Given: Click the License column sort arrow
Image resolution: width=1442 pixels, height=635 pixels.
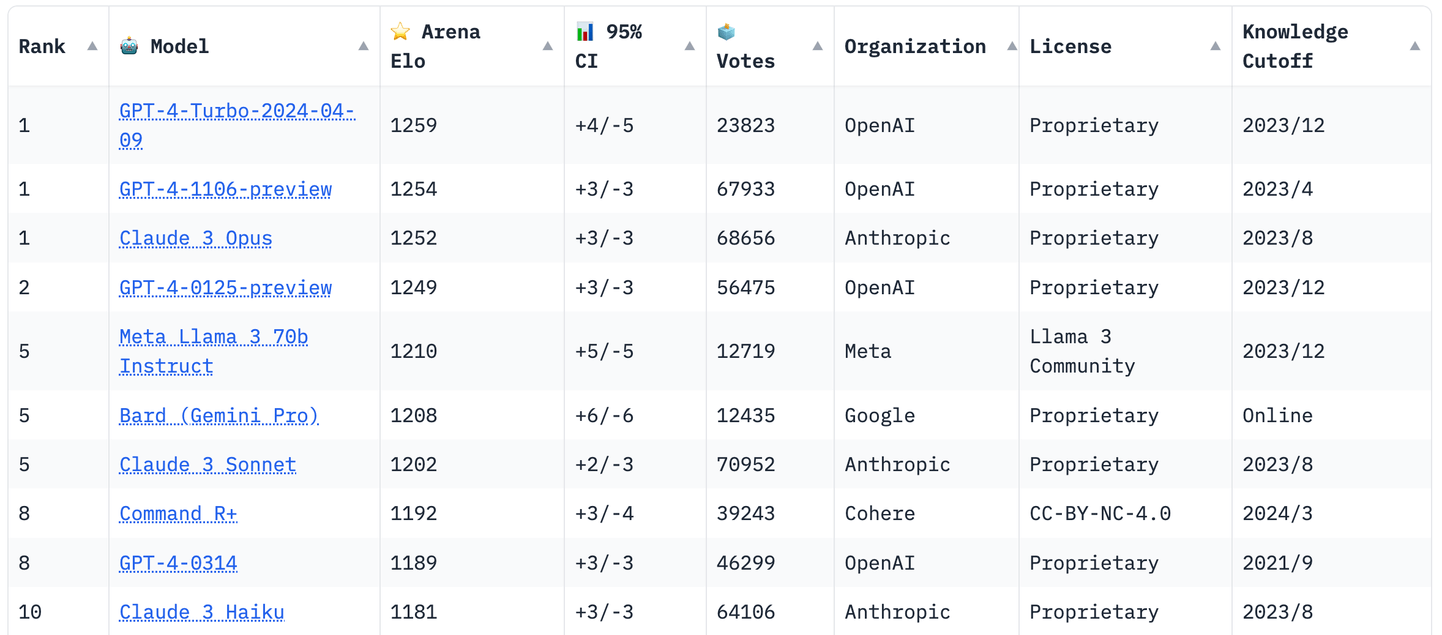Looking at the screenshot, I should coord(1215,46).
